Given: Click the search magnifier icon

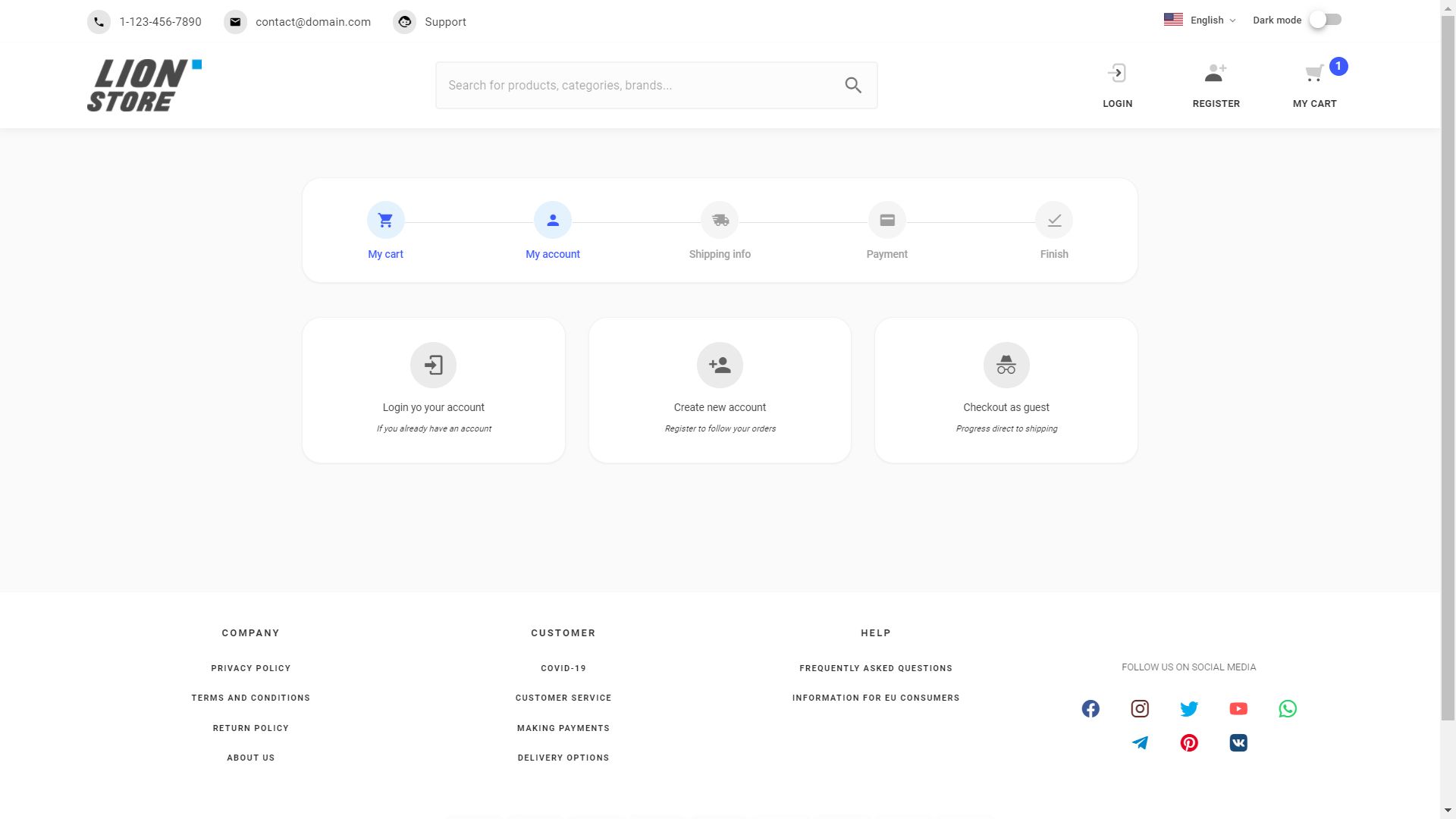Looking at the screenshot, I should pos(853,86).
